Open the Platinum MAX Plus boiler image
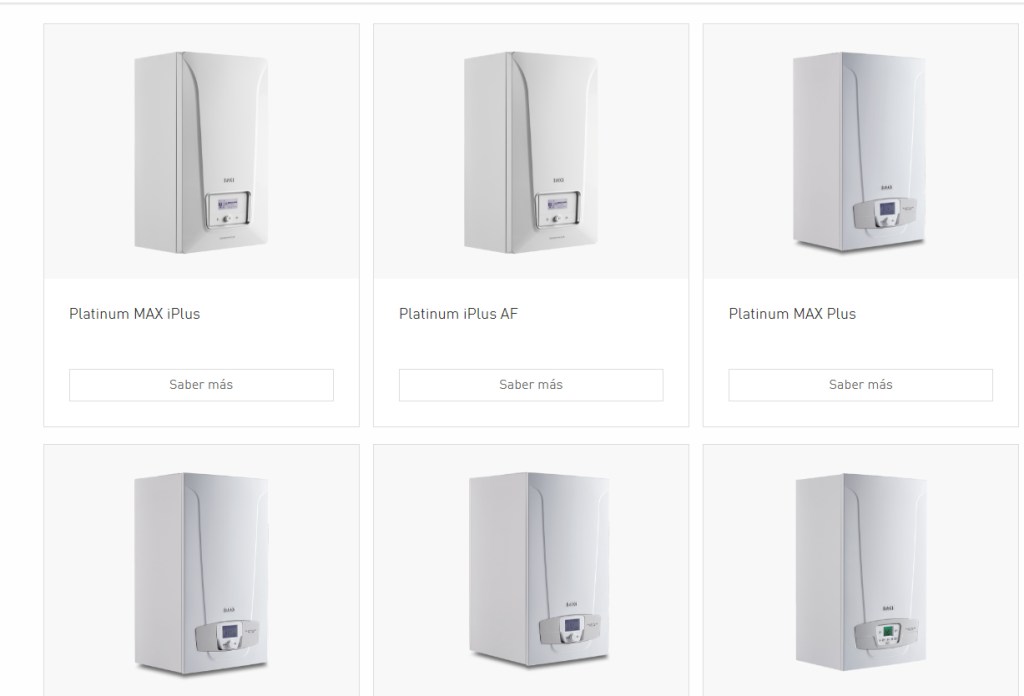The height and width of the screenshot is (696, 1024). tap(861, 151)
